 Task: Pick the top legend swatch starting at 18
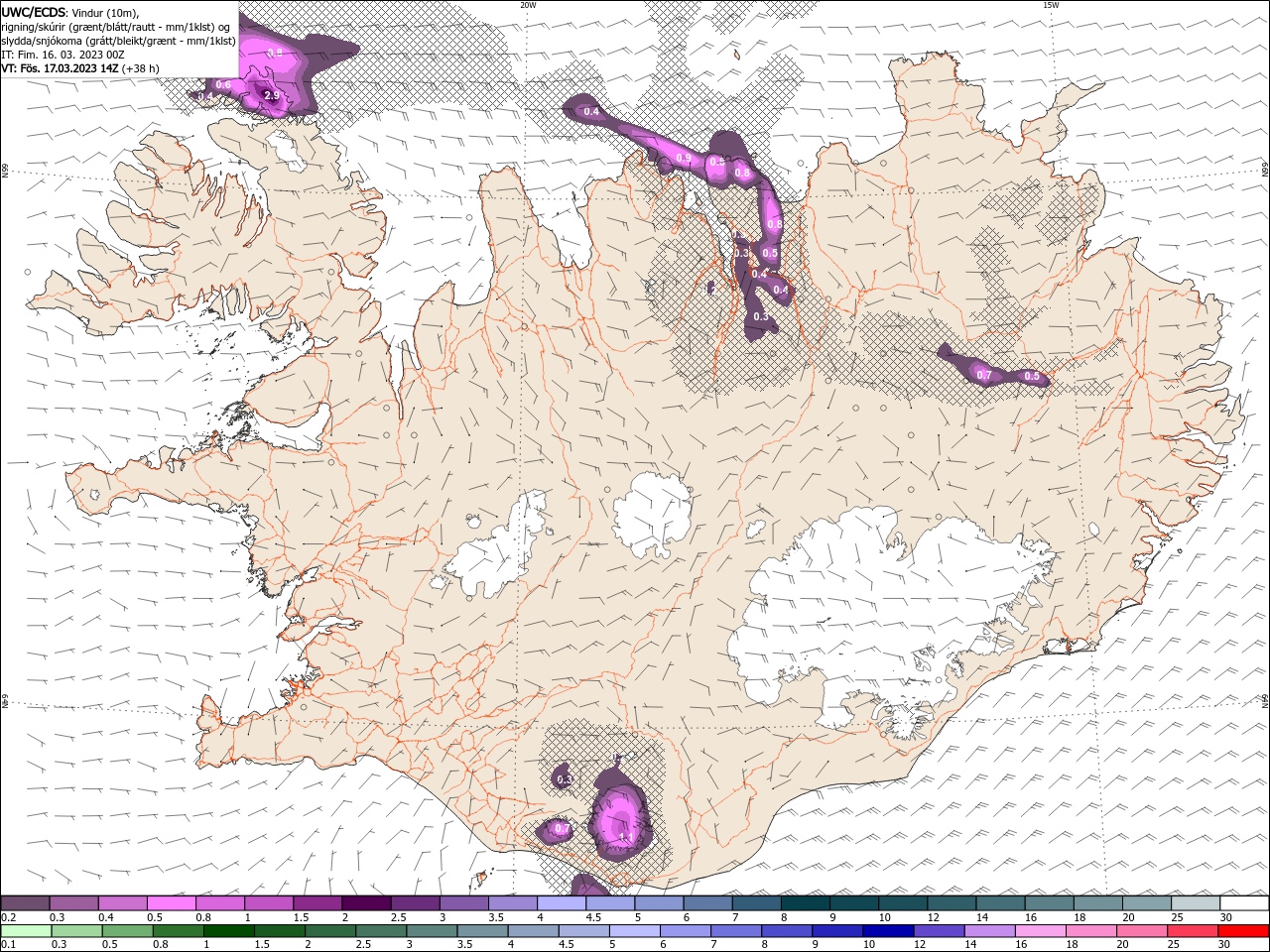point(1097,903)
